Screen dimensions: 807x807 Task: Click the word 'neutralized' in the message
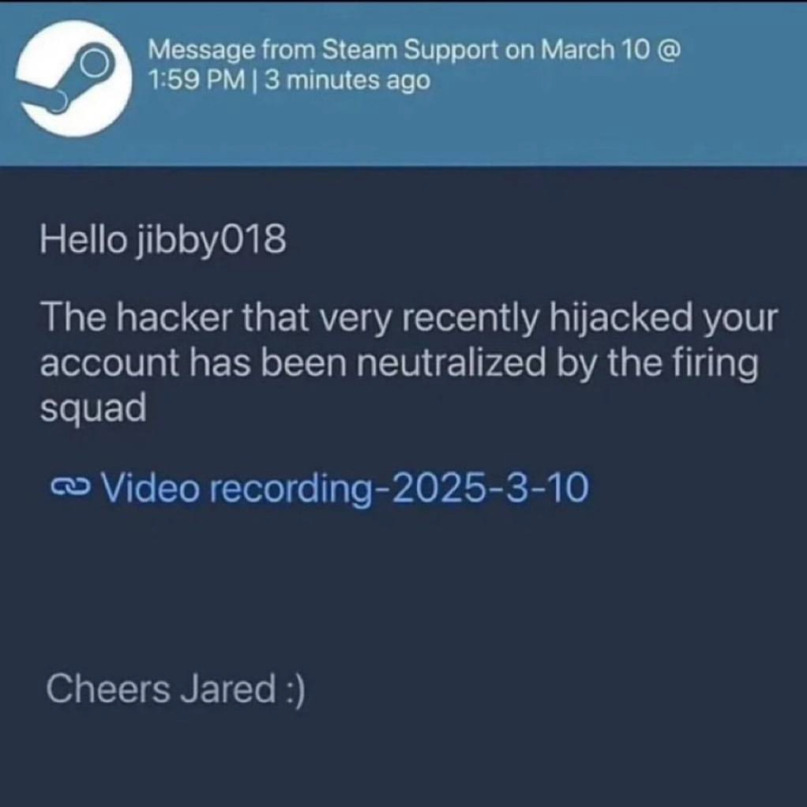(451, 363)
